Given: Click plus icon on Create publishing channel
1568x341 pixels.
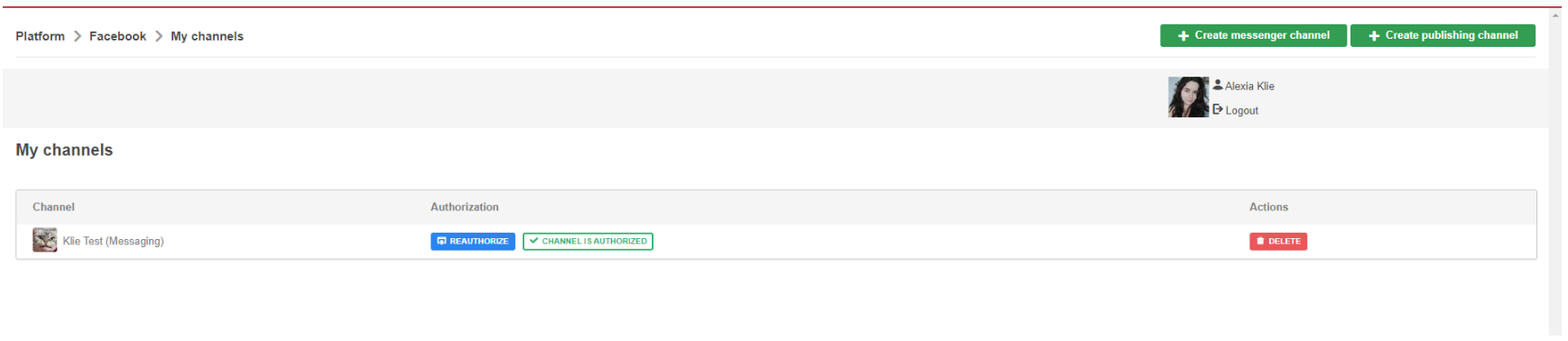Looking at the screenshot, I should tap(1374, 36).
